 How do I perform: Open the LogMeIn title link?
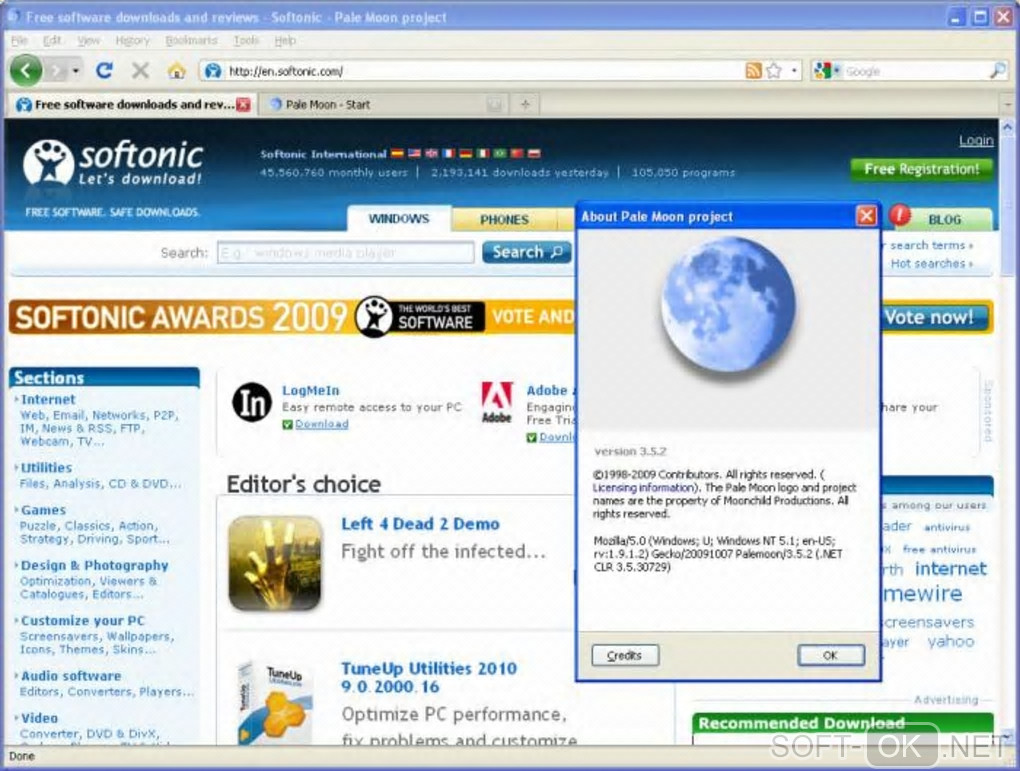[310, 390]
